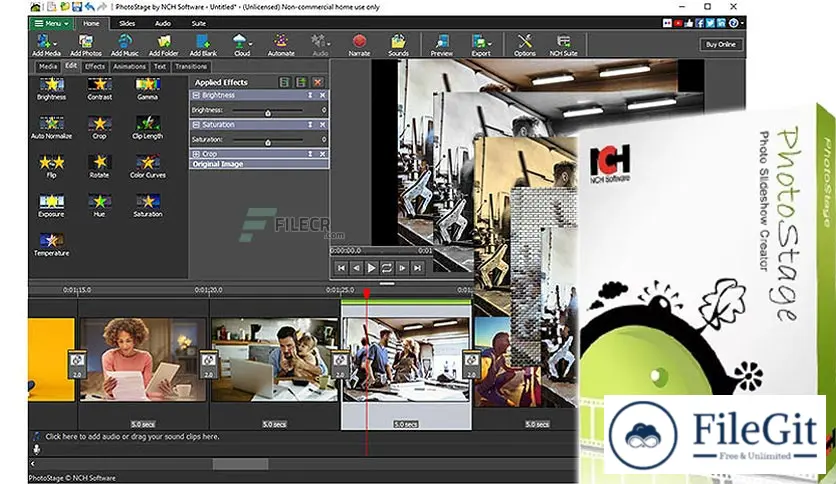The image size is (836, 484).
Task: Adjust the Saturation slider handle
Action: (268, 142)
